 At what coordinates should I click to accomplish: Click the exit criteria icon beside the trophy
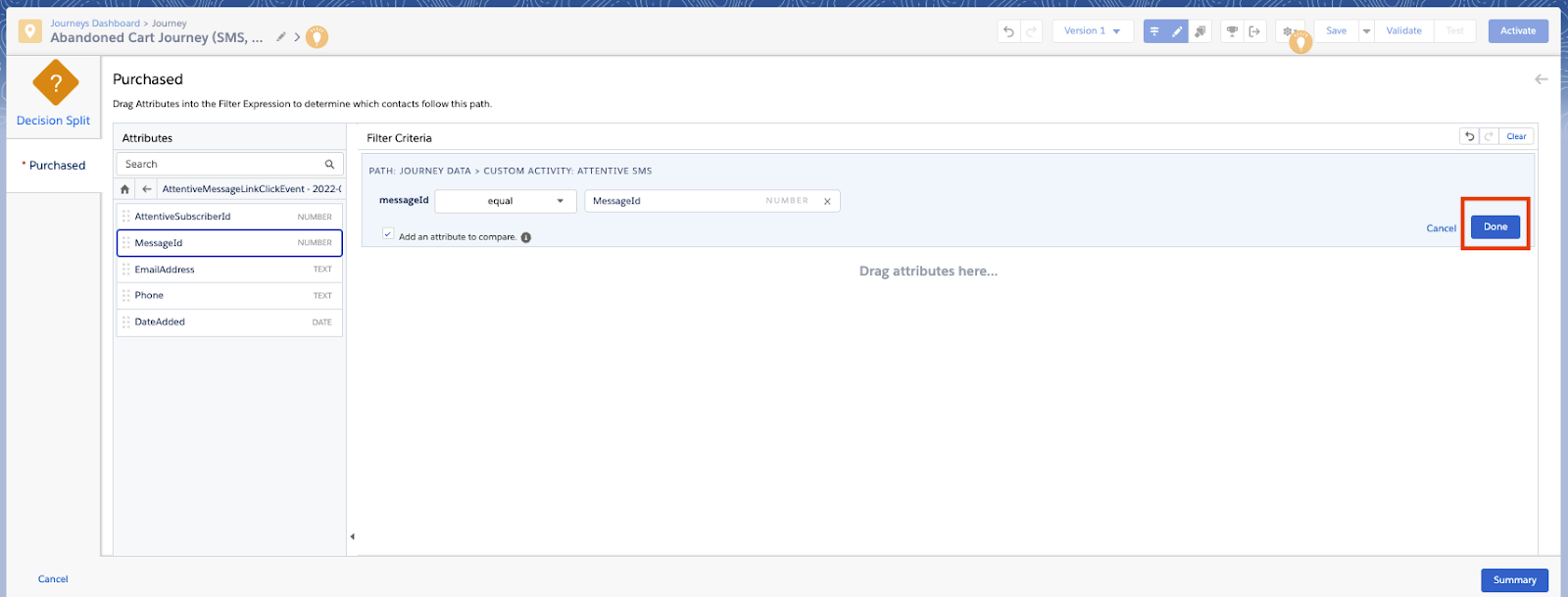click(1254, 31)
